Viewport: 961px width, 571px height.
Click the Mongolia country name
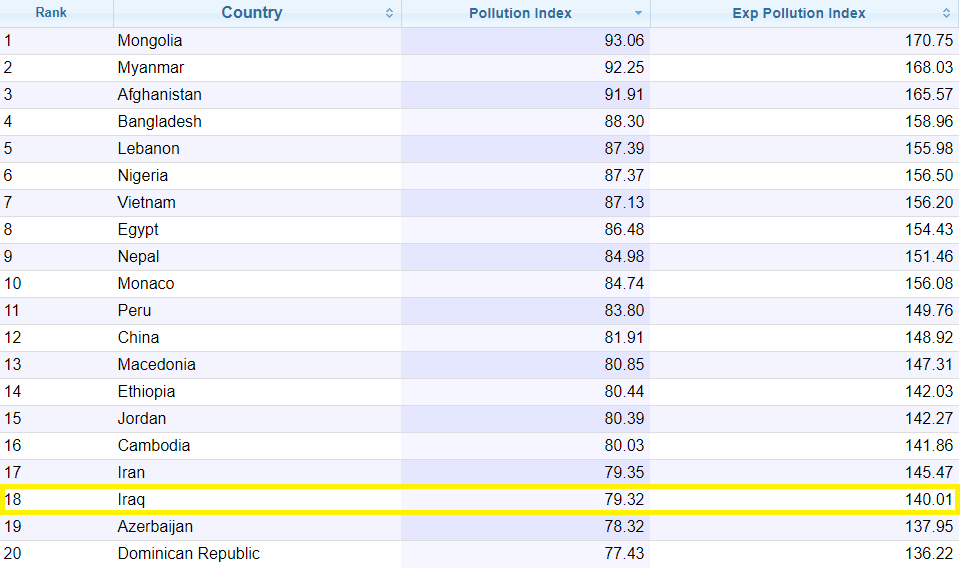(150, 40)
